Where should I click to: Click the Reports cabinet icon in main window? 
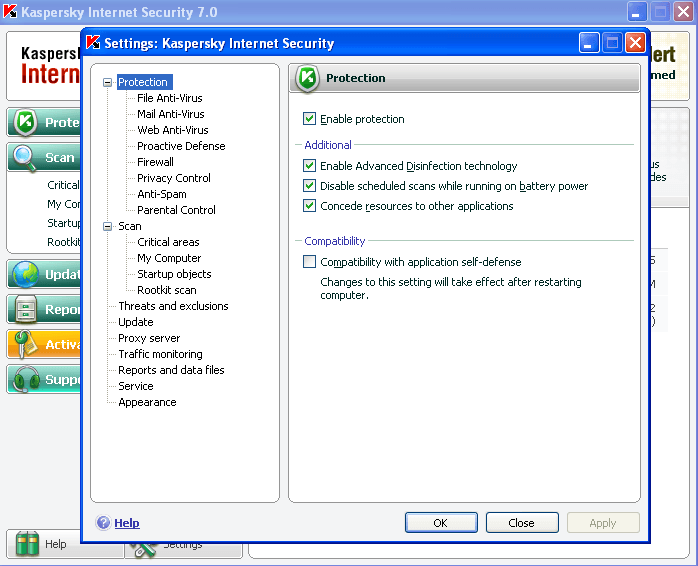26,309
